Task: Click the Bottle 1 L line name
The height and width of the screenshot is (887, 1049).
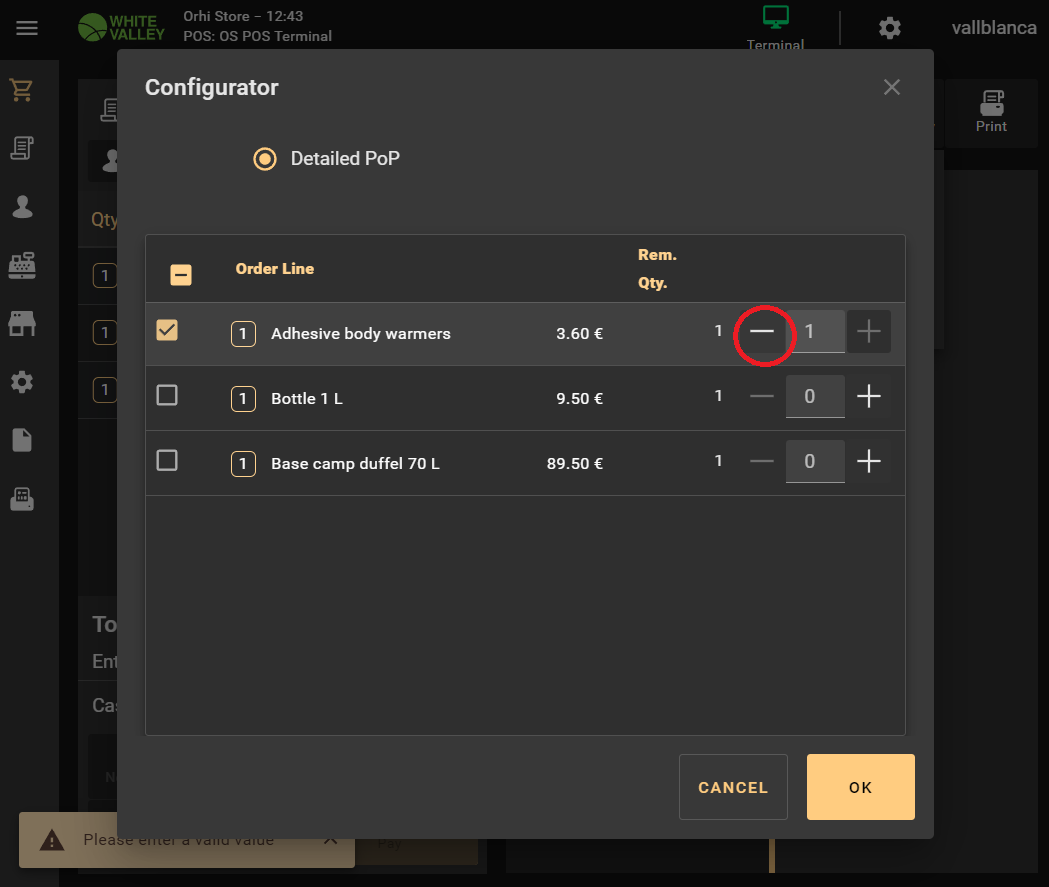Action: [x=306, y=398]
